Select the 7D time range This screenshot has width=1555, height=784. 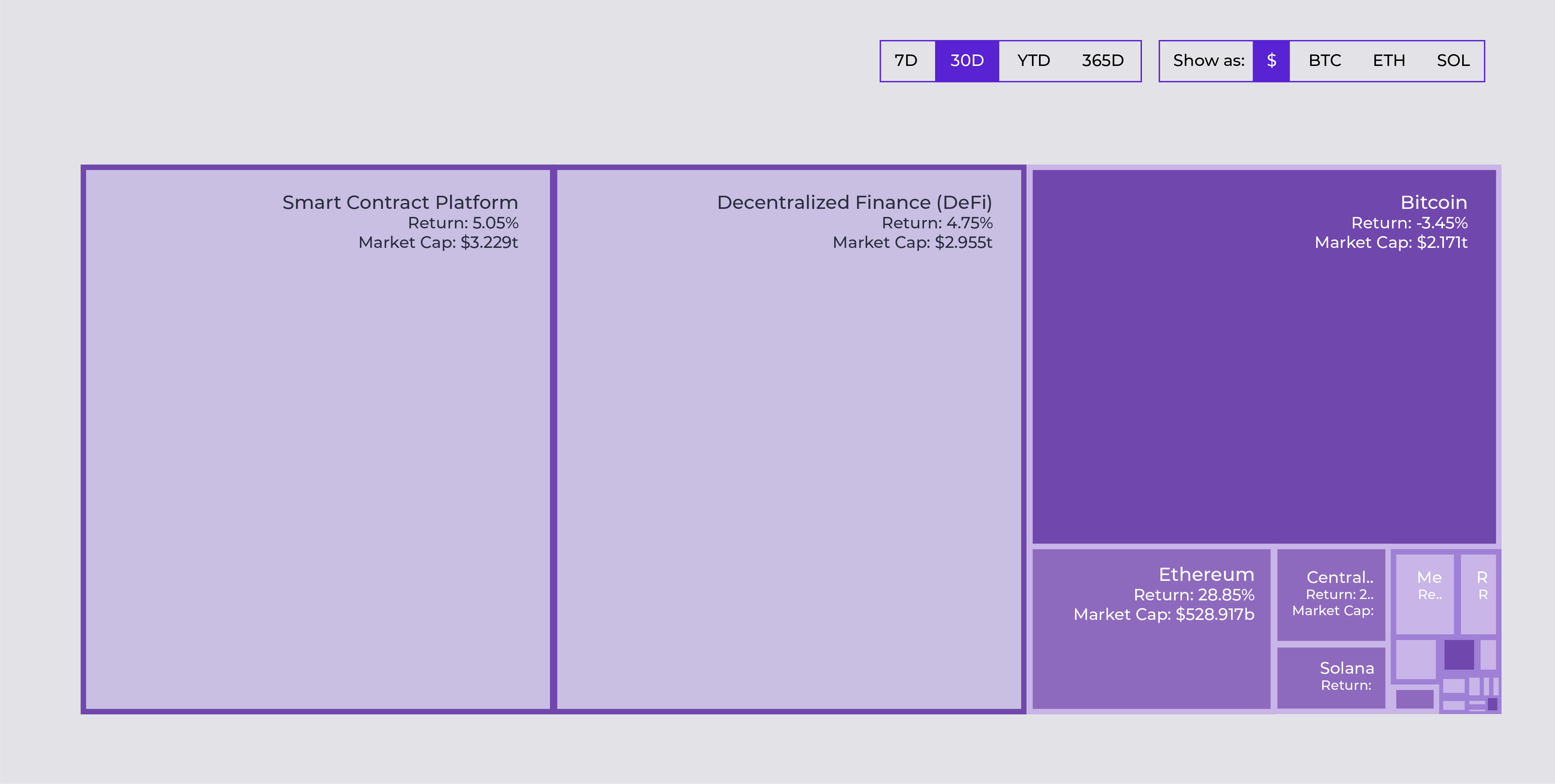click(906, 61)
